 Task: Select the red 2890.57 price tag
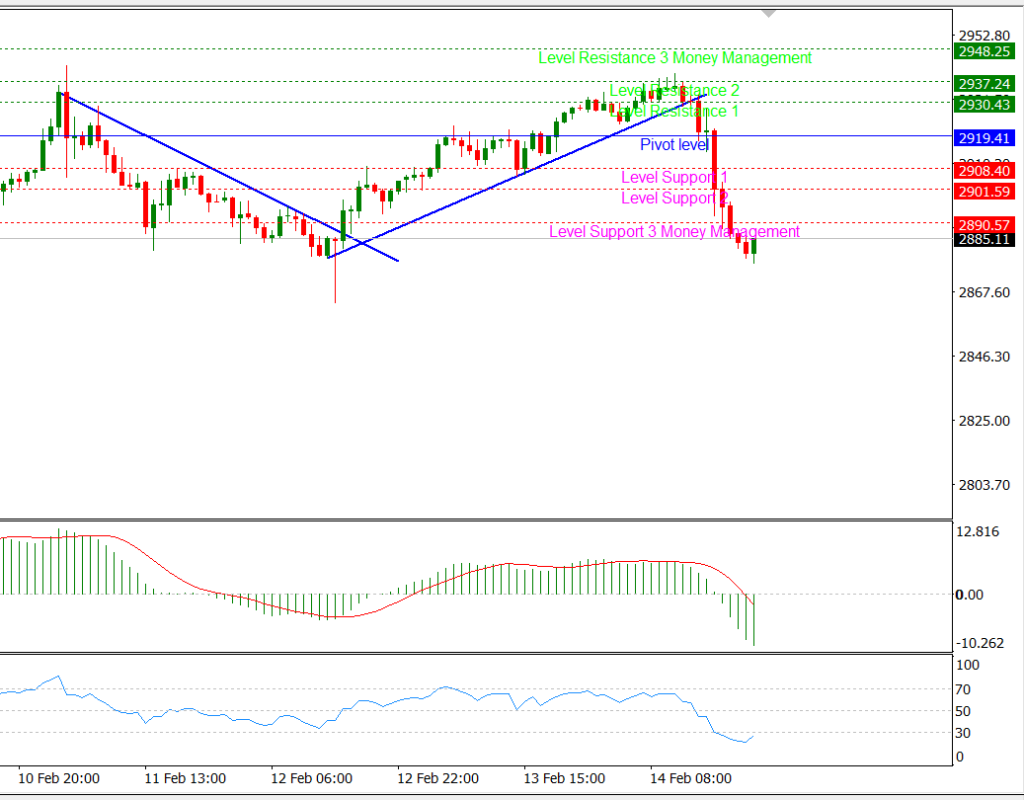point(985,224)
